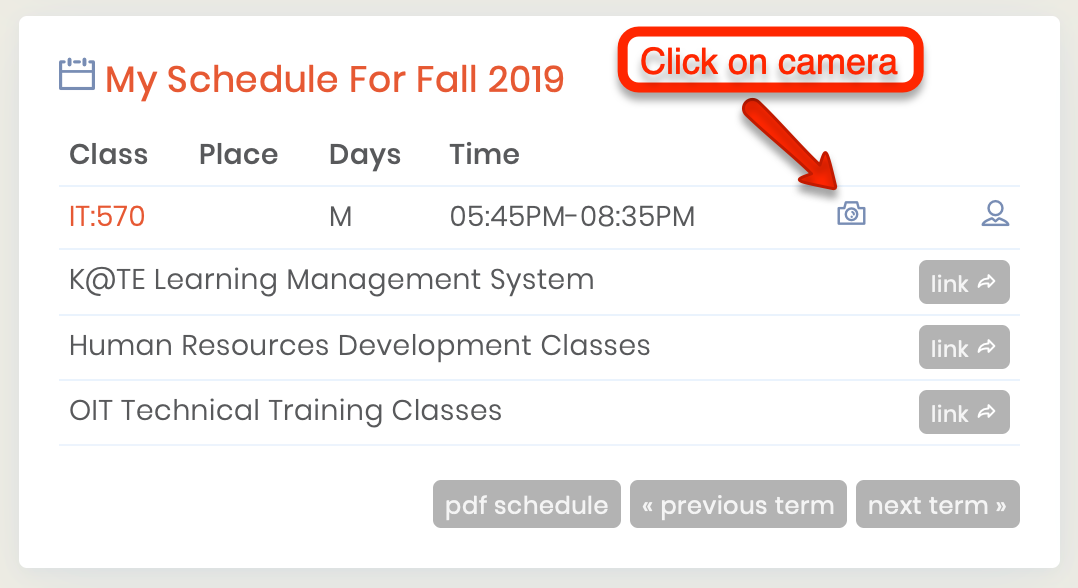Click the Human Resources Development Classes row text
1078x588 pixels.
pyautogui.click(x=359, y=346)
